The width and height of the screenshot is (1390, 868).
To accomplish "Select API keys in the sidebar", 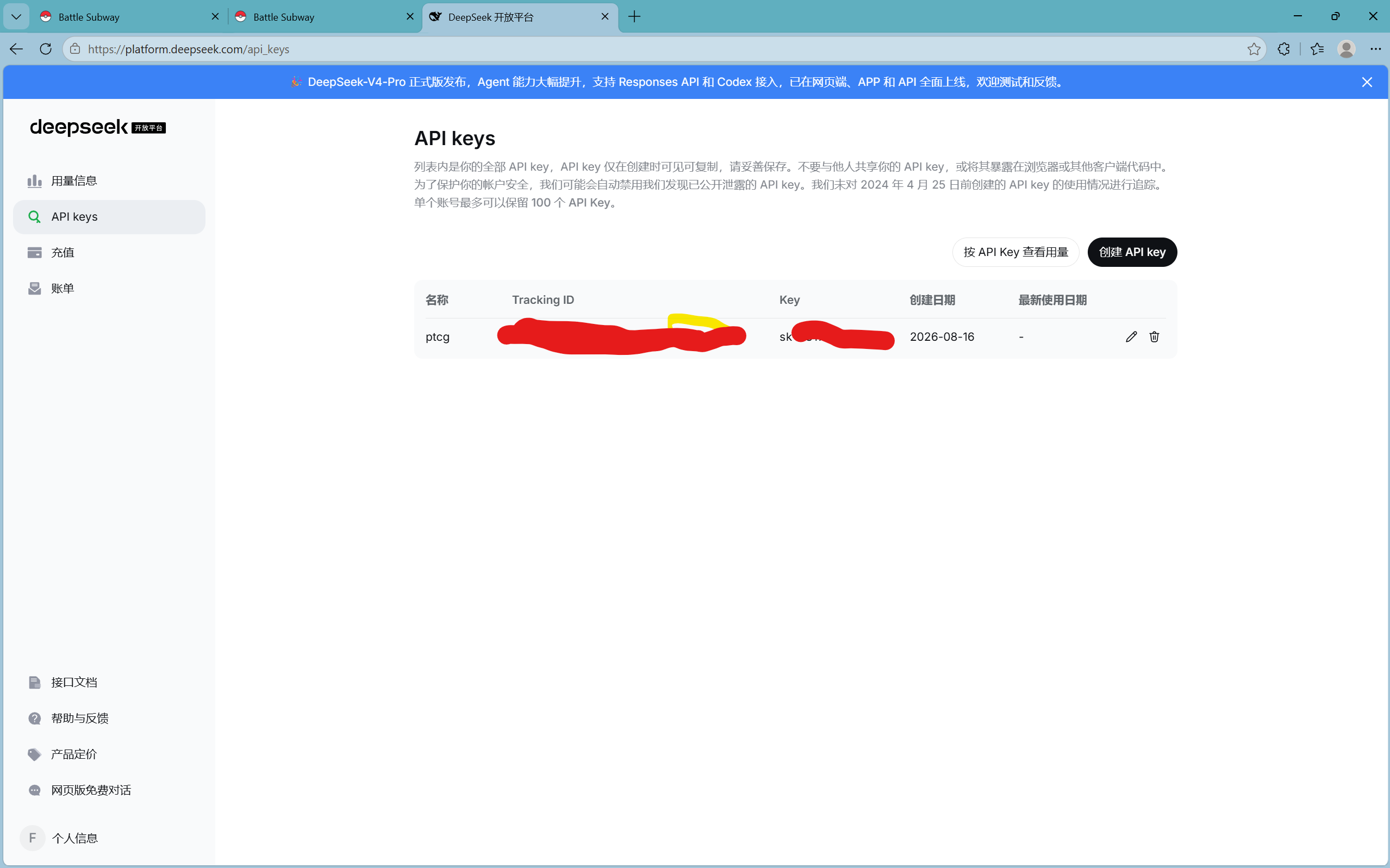I will pyautogui.click(x=109, y=217).
